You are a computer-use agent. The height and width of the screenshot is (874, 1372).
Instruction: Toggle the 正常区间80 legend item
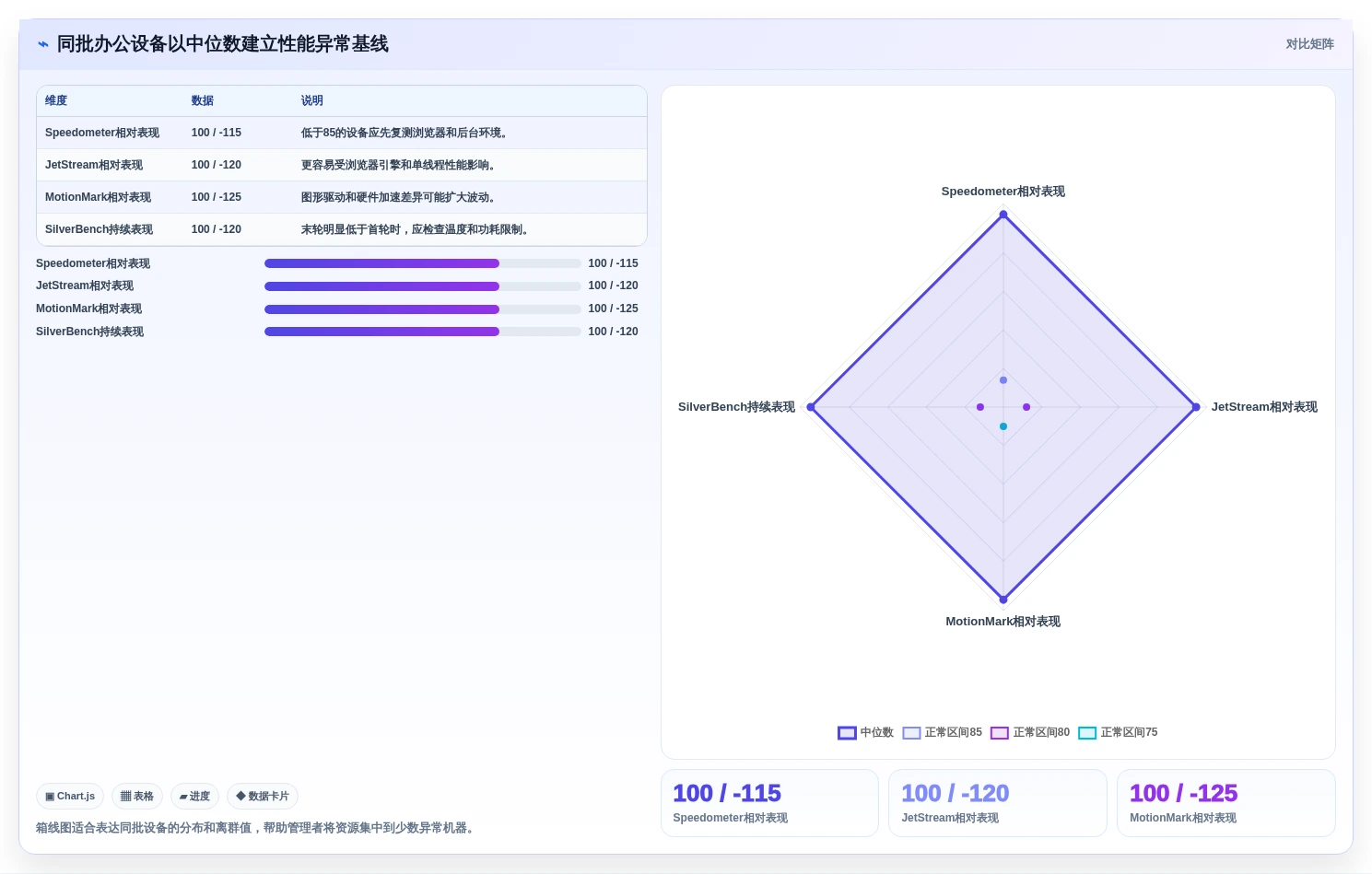tap(1030, 732)
